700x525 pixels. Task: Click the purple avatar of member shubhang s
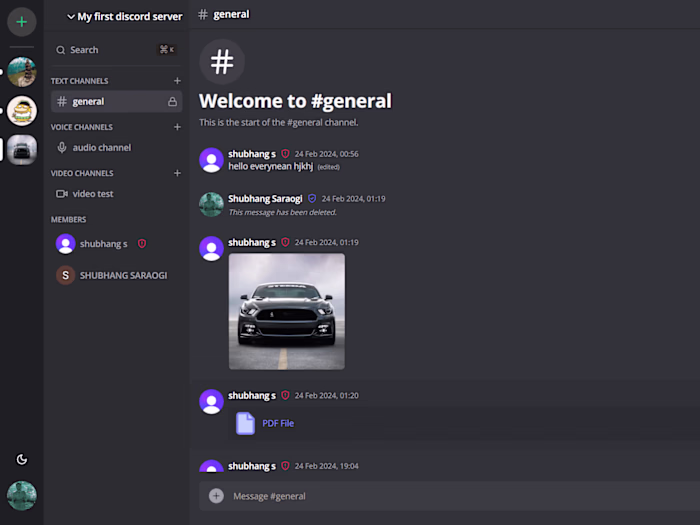(x=66, y=244)
